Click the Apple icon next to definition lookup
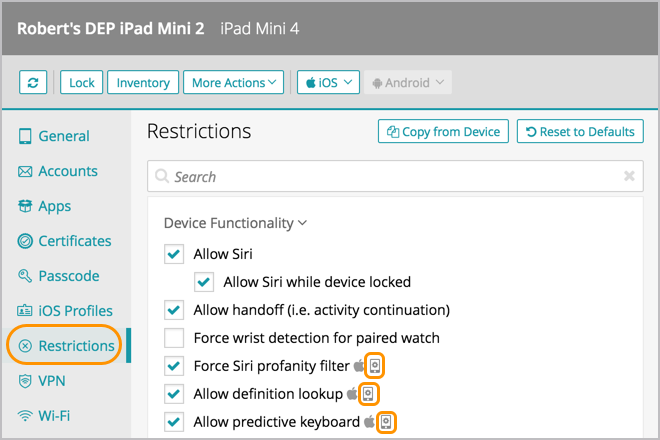The height and width of the screenshot is (440, 660). coord(352,394)
